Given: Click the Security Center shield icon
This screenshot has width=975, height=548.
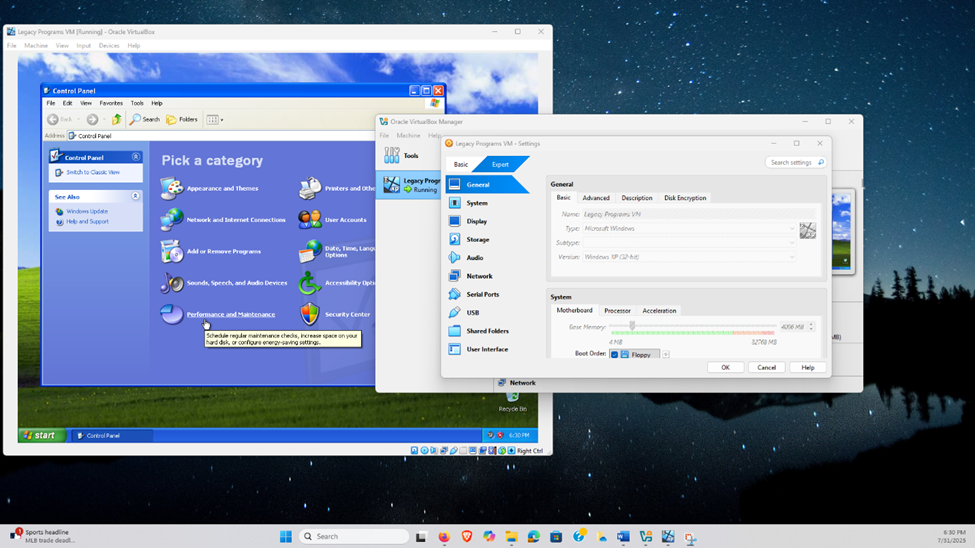Looking at the screenshot, I should point(310,314).
